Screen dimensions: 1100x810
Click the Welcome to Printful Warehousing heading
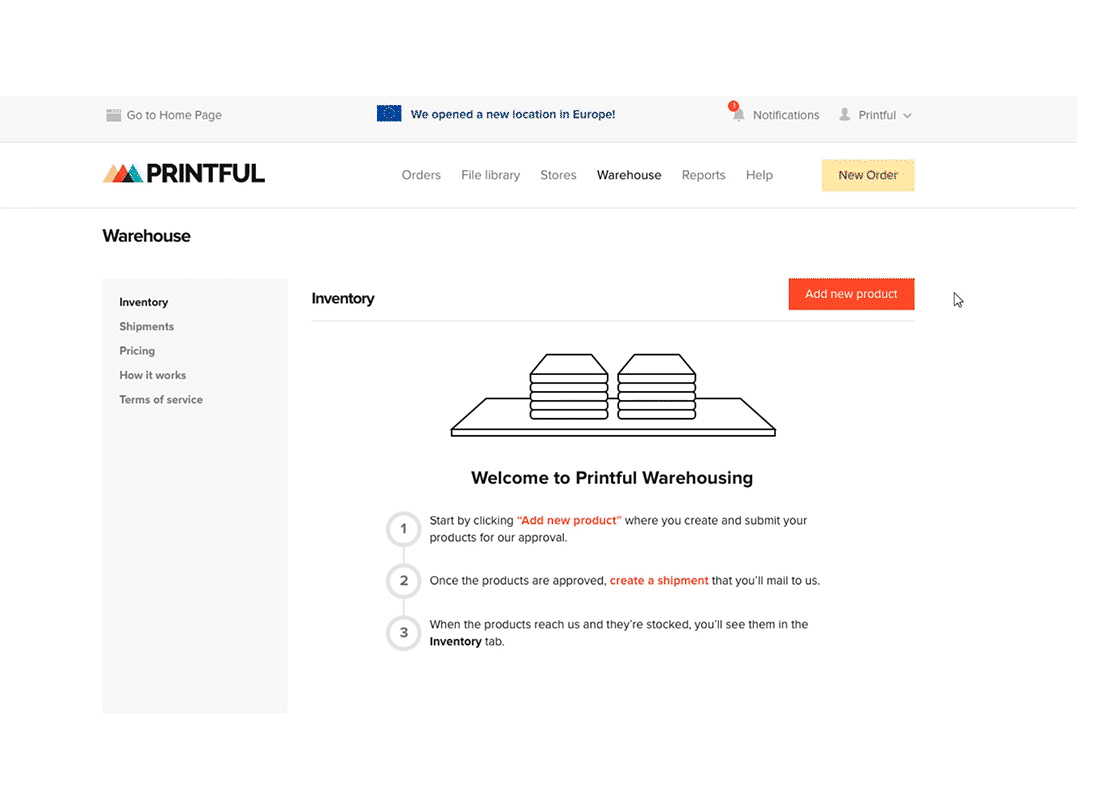pos(612,478)
